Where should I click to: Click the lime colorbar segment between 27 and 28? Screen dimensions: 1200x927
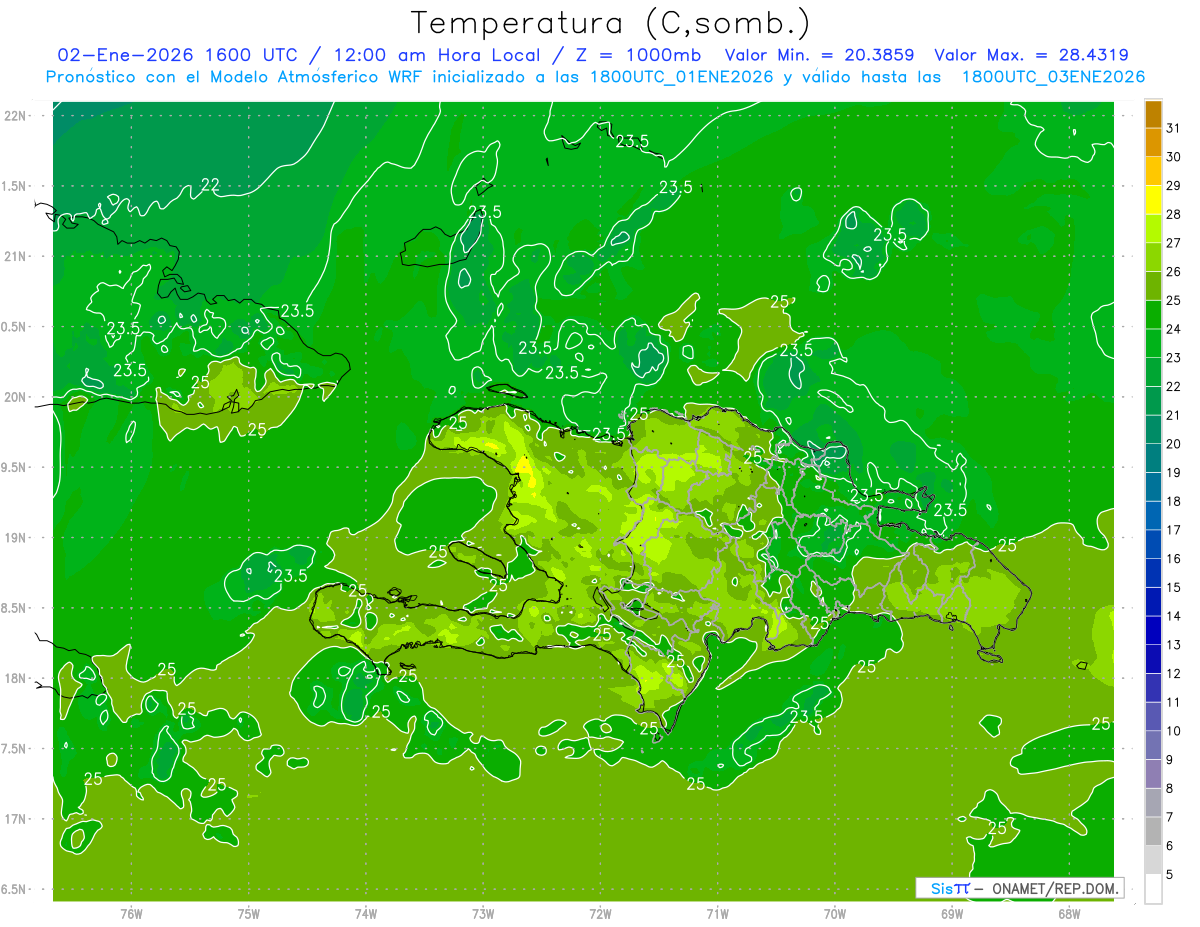pyautogui.click(x=1153, y=229)
